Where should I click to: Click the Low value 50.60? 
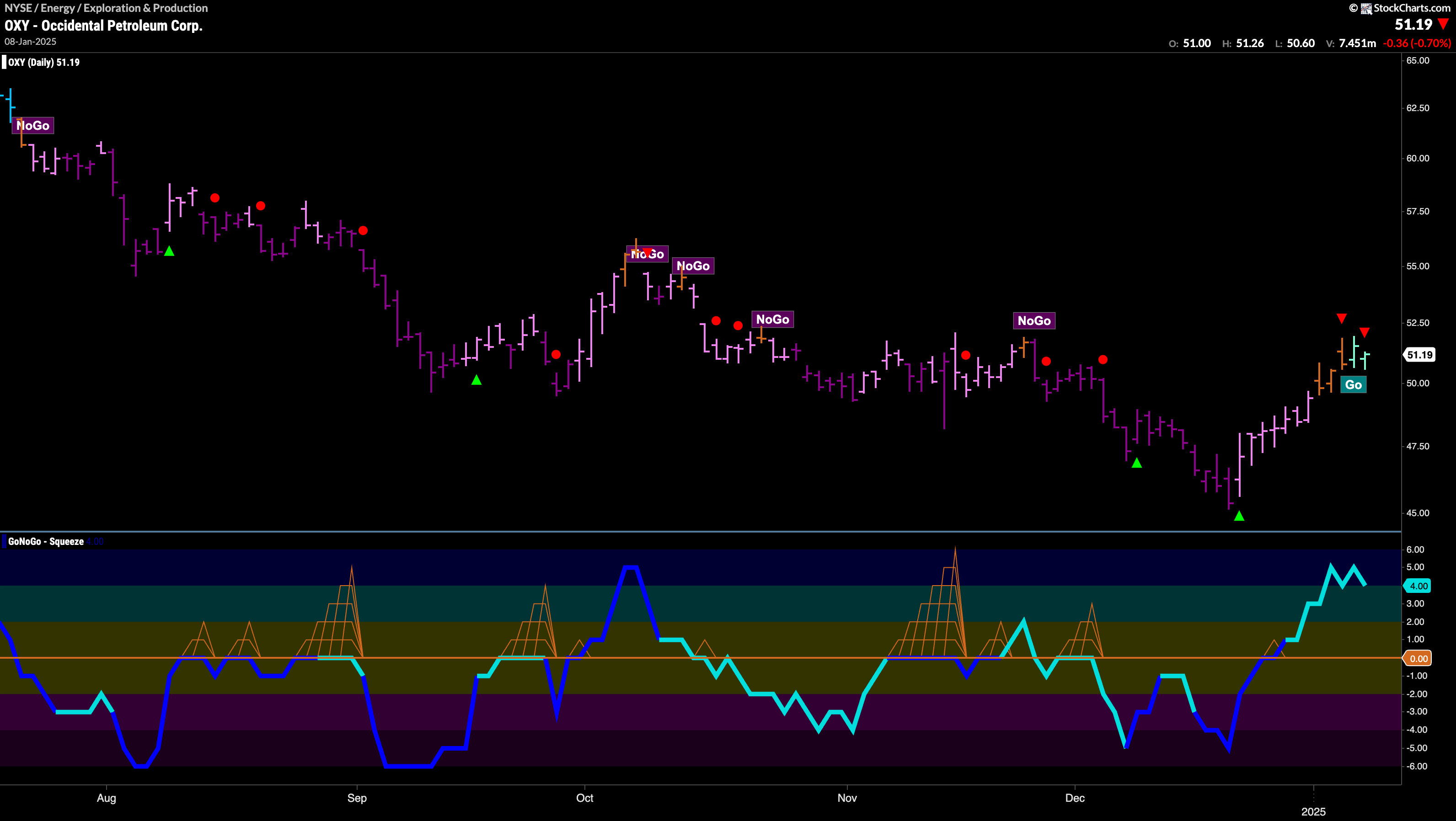1301,43
